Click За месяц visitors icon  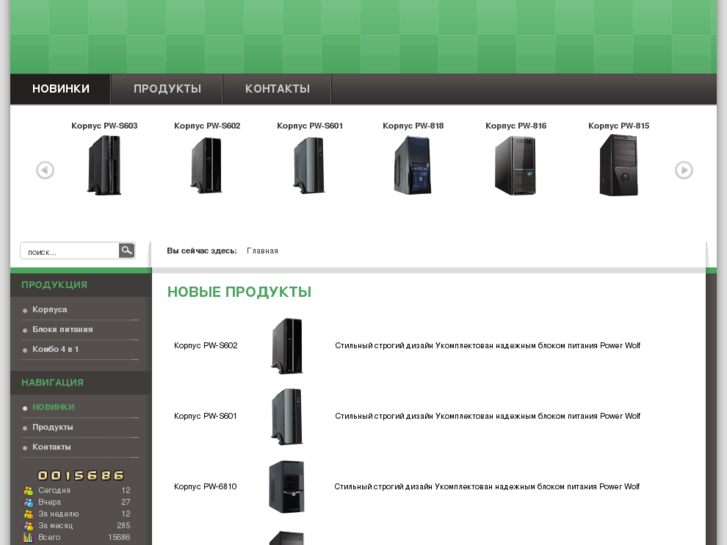click(28, 526)
